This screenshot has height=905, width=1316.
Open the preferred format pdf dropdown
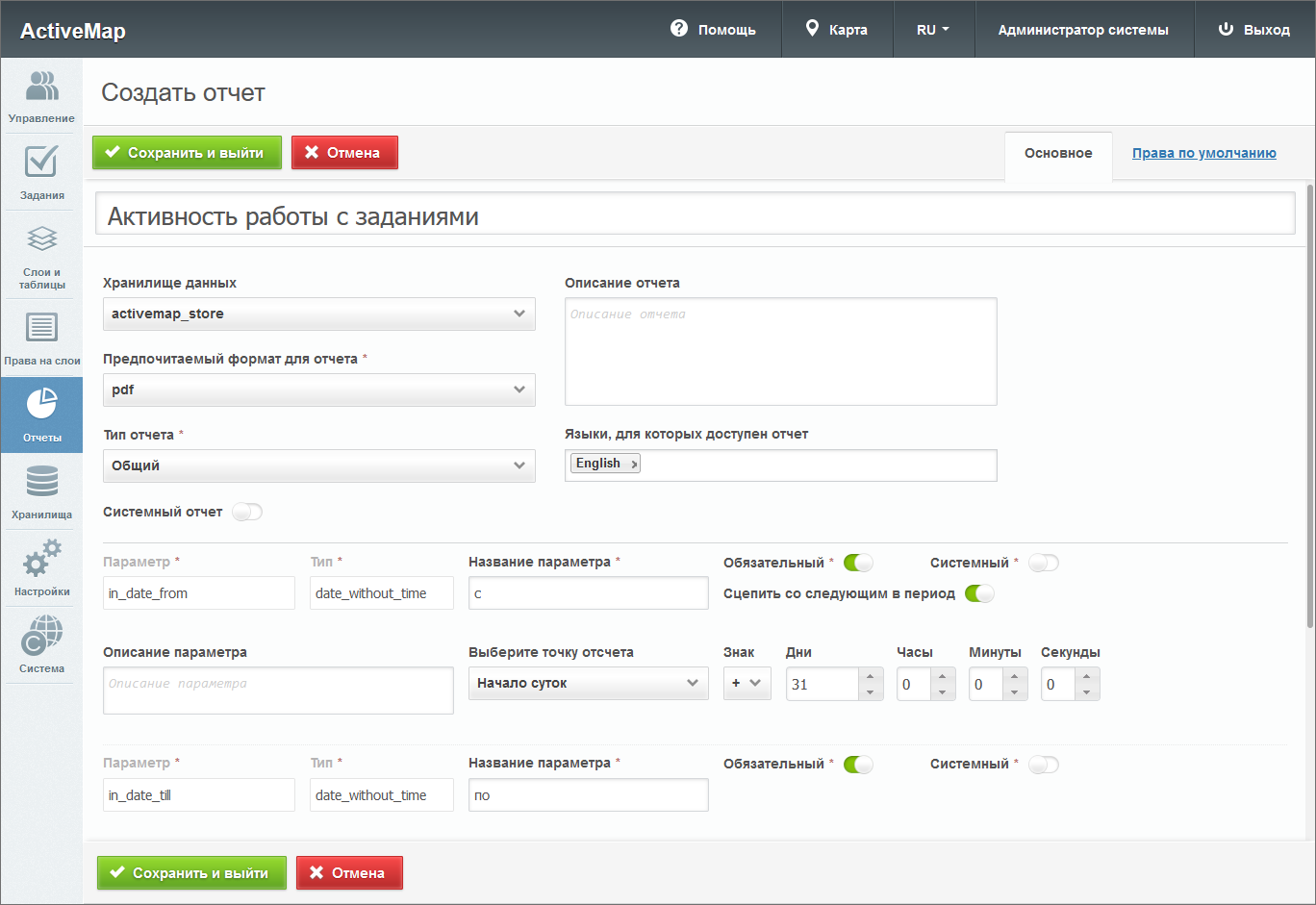coord(318,390)
